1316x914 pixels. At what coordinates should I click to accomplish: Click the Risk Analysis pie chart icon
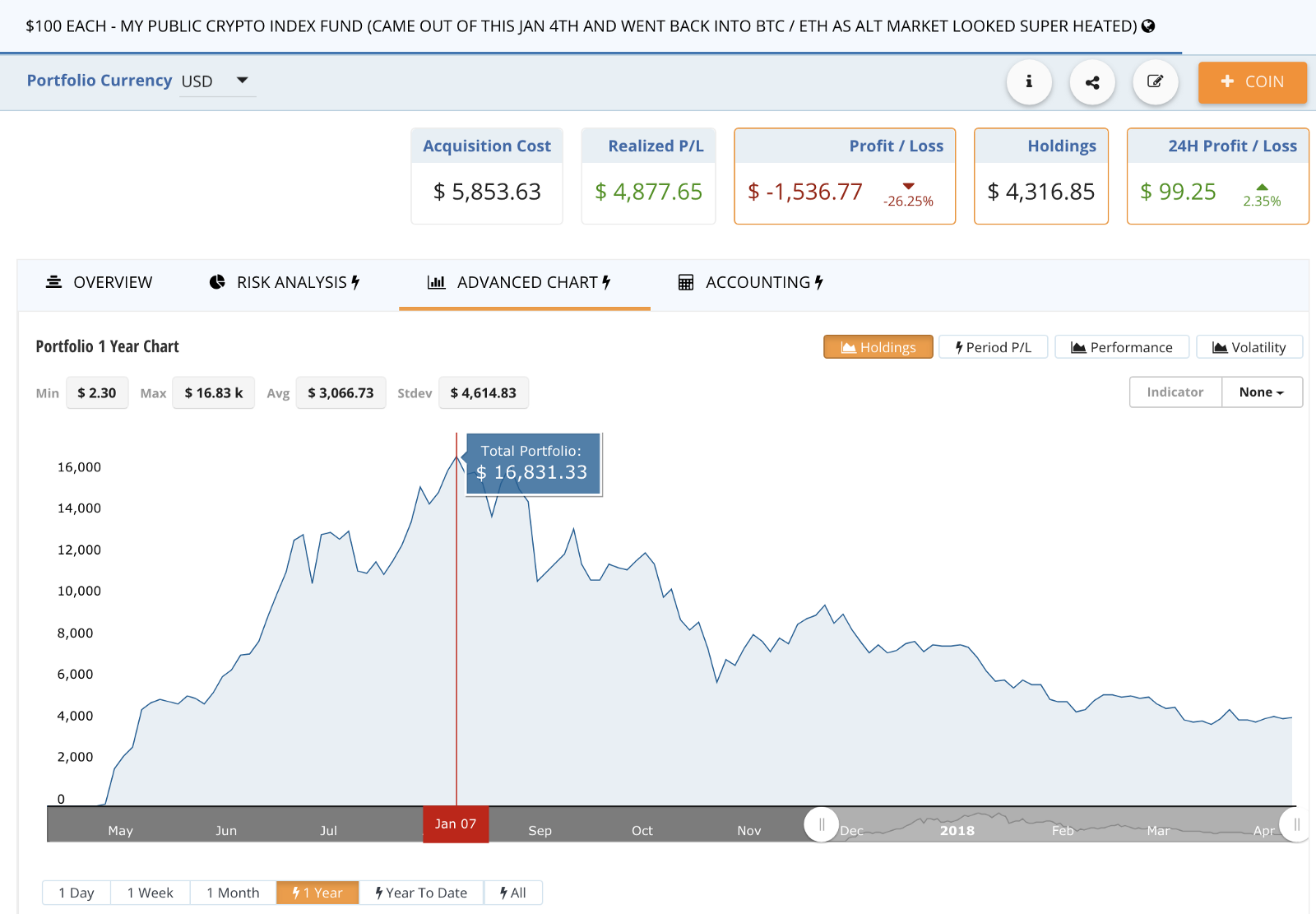[217, 282]
